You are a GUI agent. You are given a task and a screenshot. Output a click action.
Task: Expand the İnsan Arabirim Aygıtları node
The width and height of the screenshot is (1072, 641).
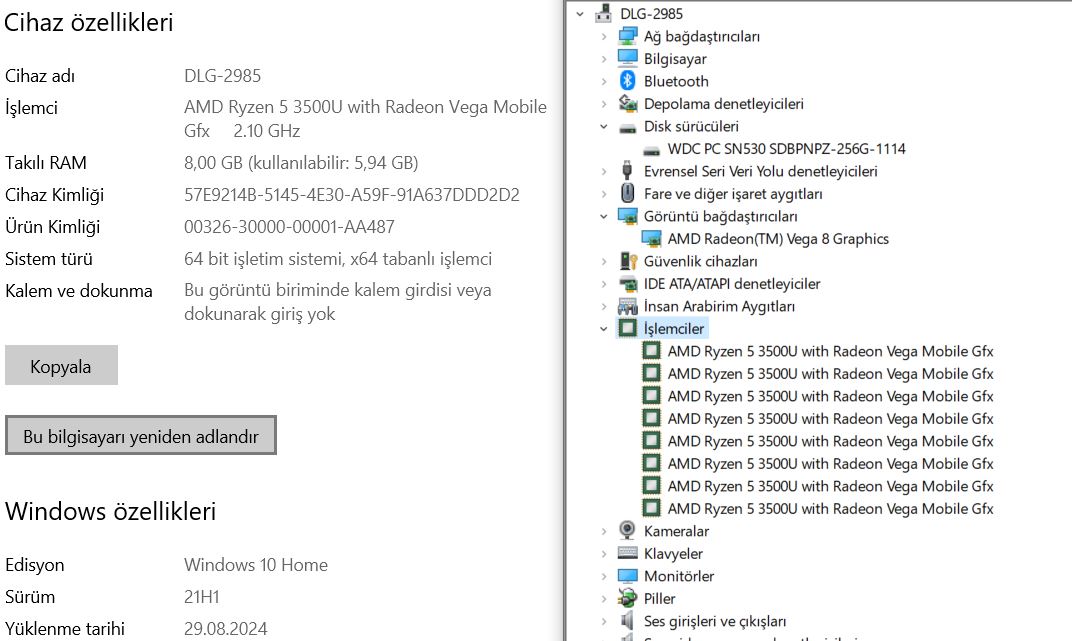click(x=604, y=307)
